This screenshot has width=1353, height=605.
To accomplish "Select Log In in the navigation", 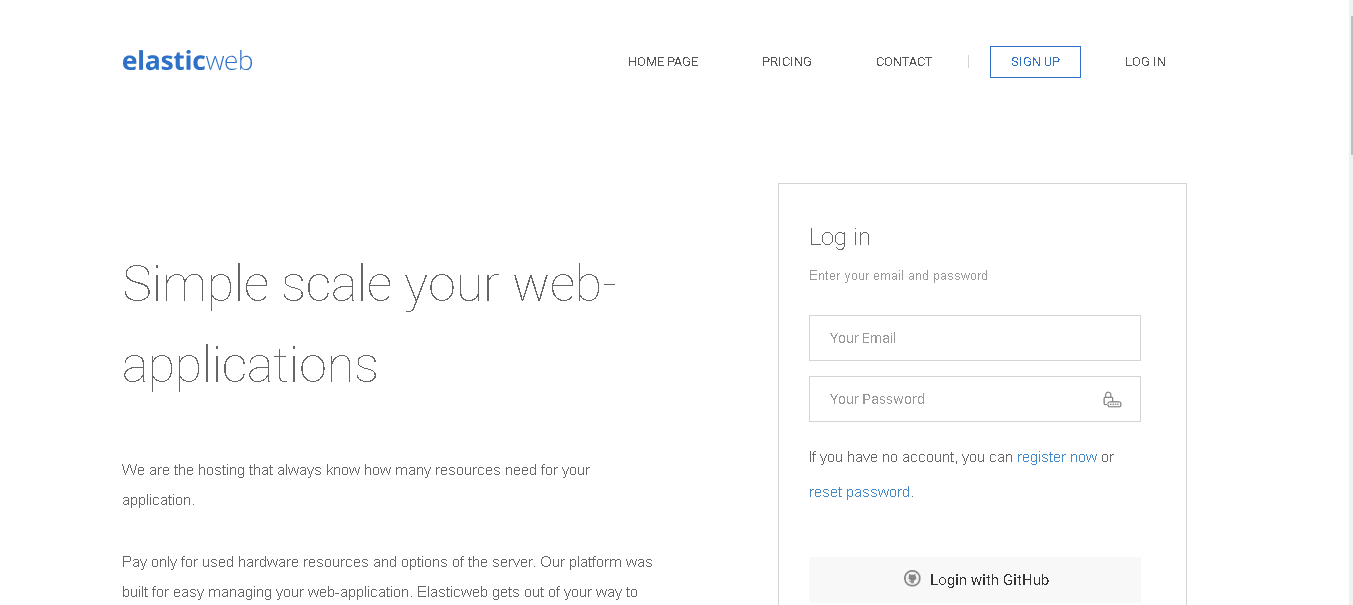I will 1145,62.
